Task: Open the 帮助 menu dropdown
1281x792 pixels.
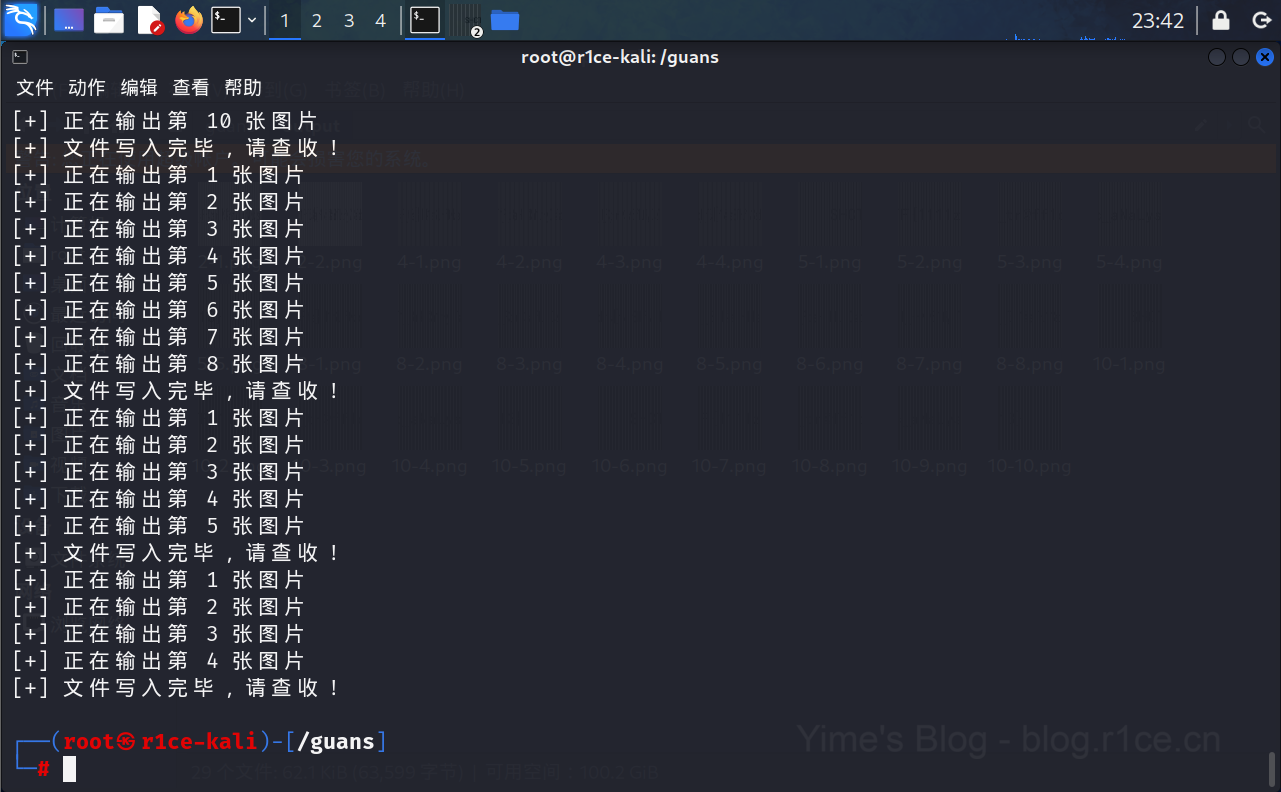Action: [243, 88]
